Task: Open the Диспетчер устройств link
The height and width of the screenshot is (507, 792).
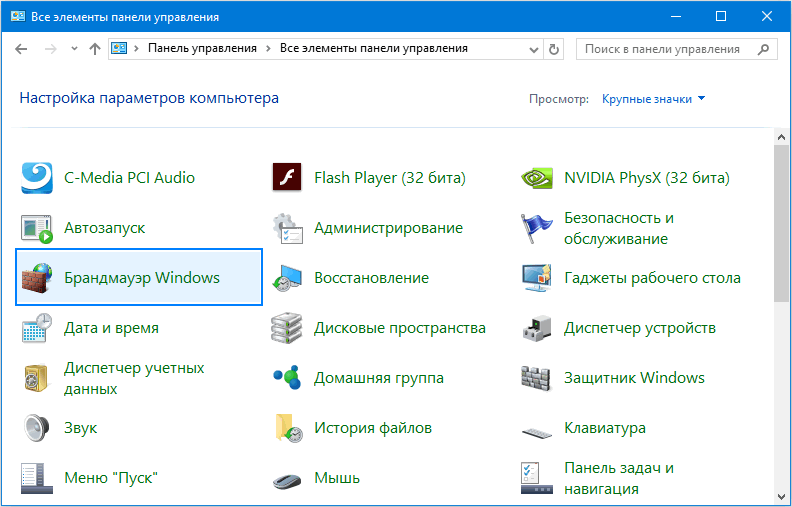Action: click(639, 328)
